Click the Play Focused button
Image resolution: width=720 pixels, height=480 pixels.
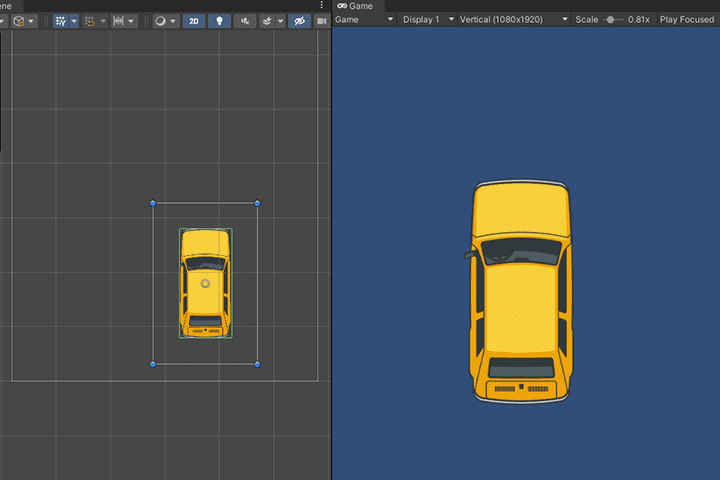tap(687, 20)
